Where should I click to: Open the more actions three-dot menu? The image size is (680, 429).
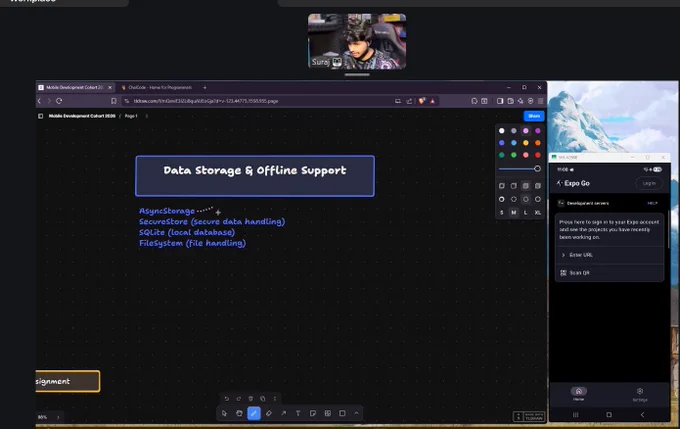[275, 399]
